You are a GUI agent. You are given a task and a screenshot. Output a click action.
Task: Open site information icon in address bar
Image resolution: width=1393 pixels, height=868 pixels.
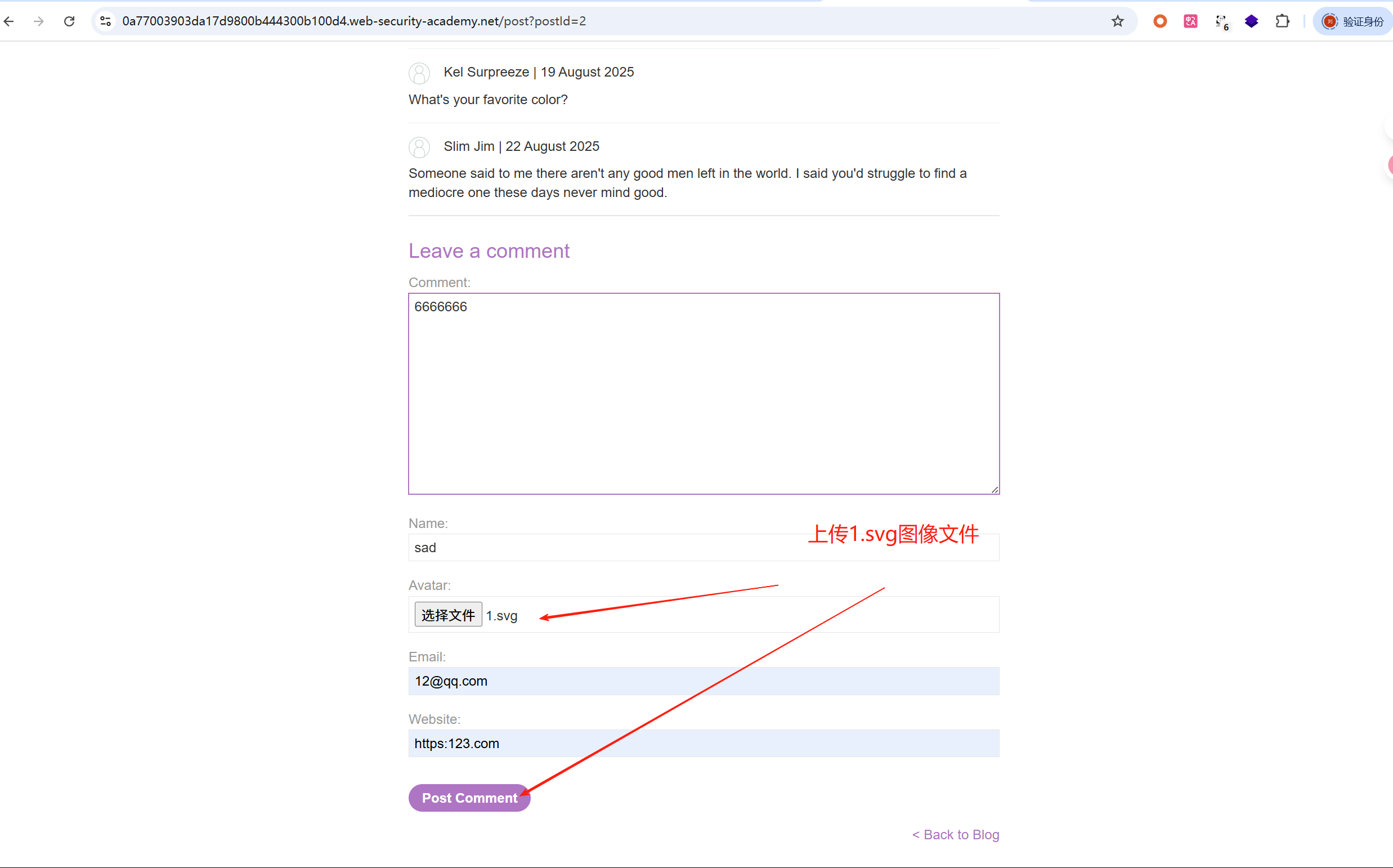point(106,21)
